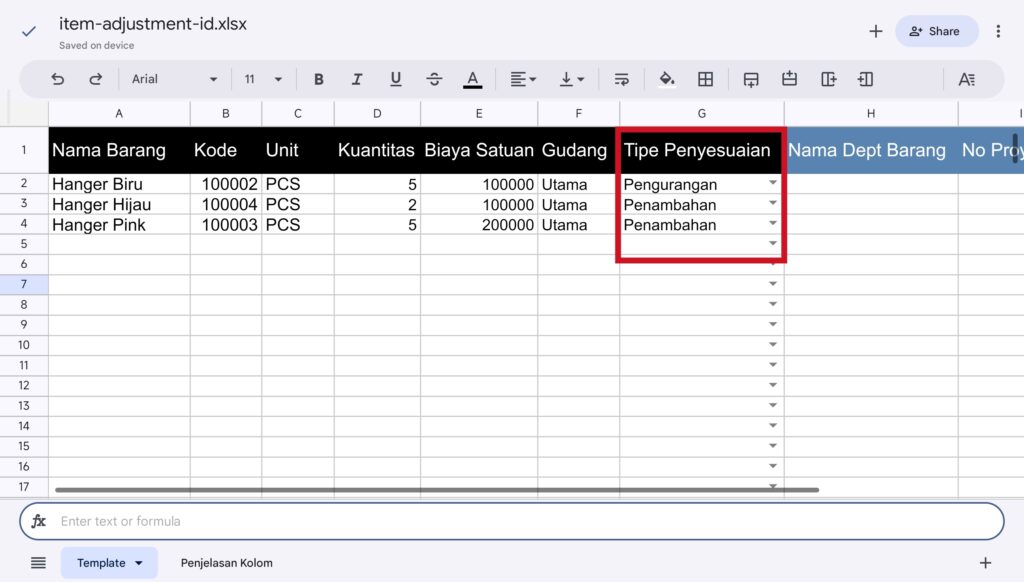The height and width of the screenshot is (582, 1024).
Task: Open the all sheets list icon
Action: [39, 562]
